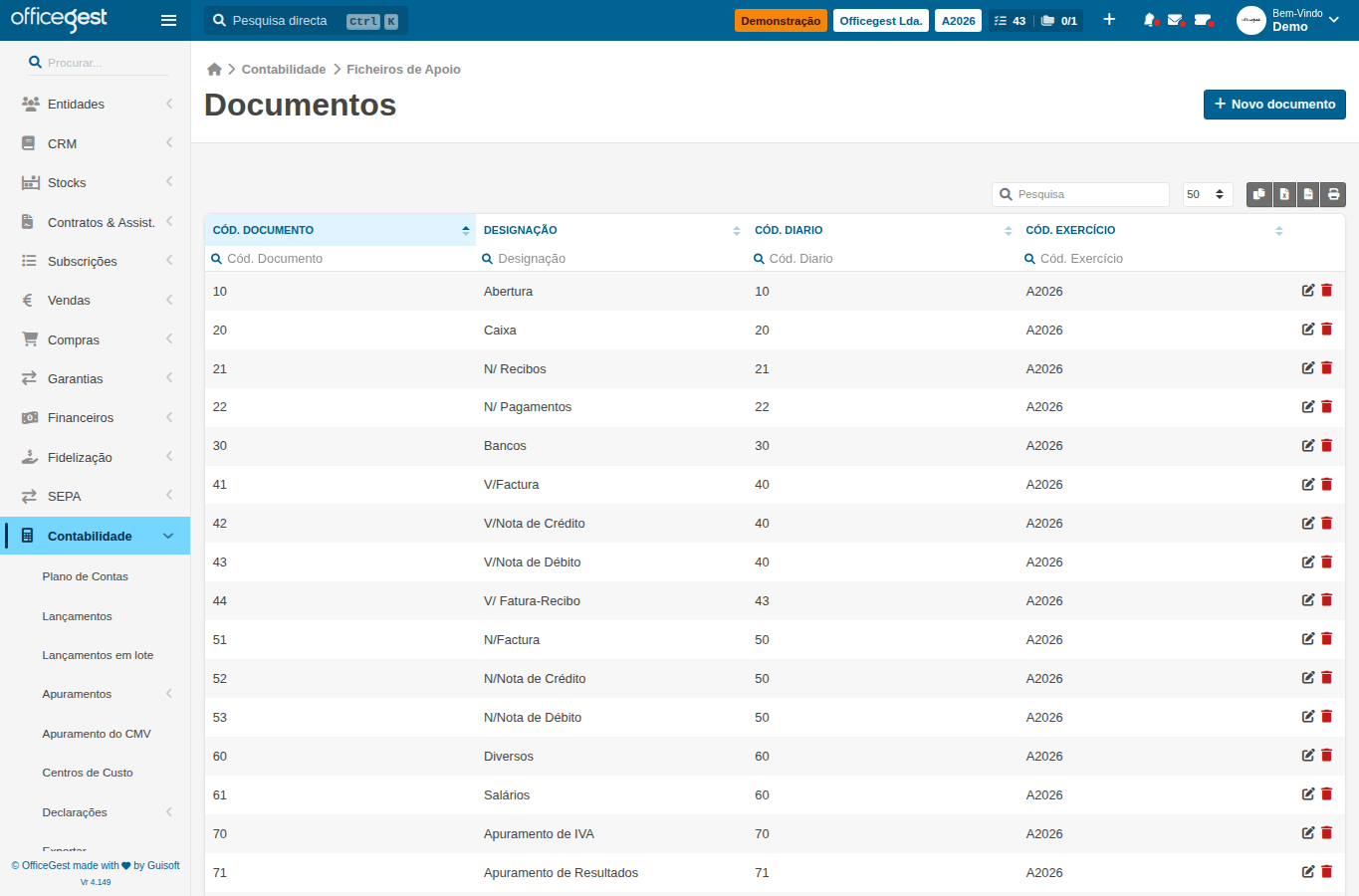Image resolution: width=1359 pixels, height=896 pixels.
Task: Expand the Entidades sidebar menu
Action: click(x=96, y=104)
